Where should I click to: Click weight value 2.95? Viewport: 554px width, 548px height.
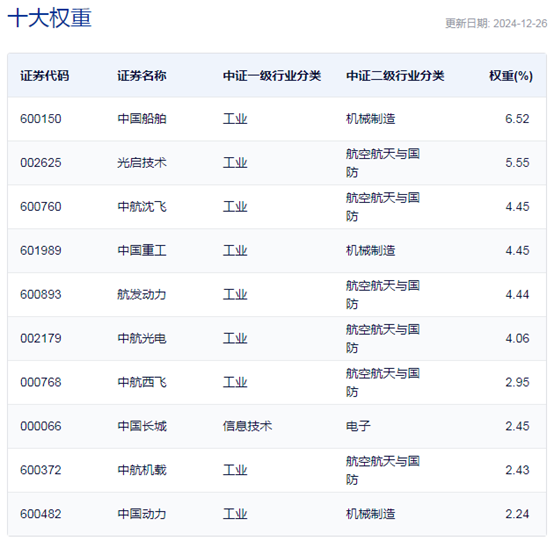pos(517,382)
